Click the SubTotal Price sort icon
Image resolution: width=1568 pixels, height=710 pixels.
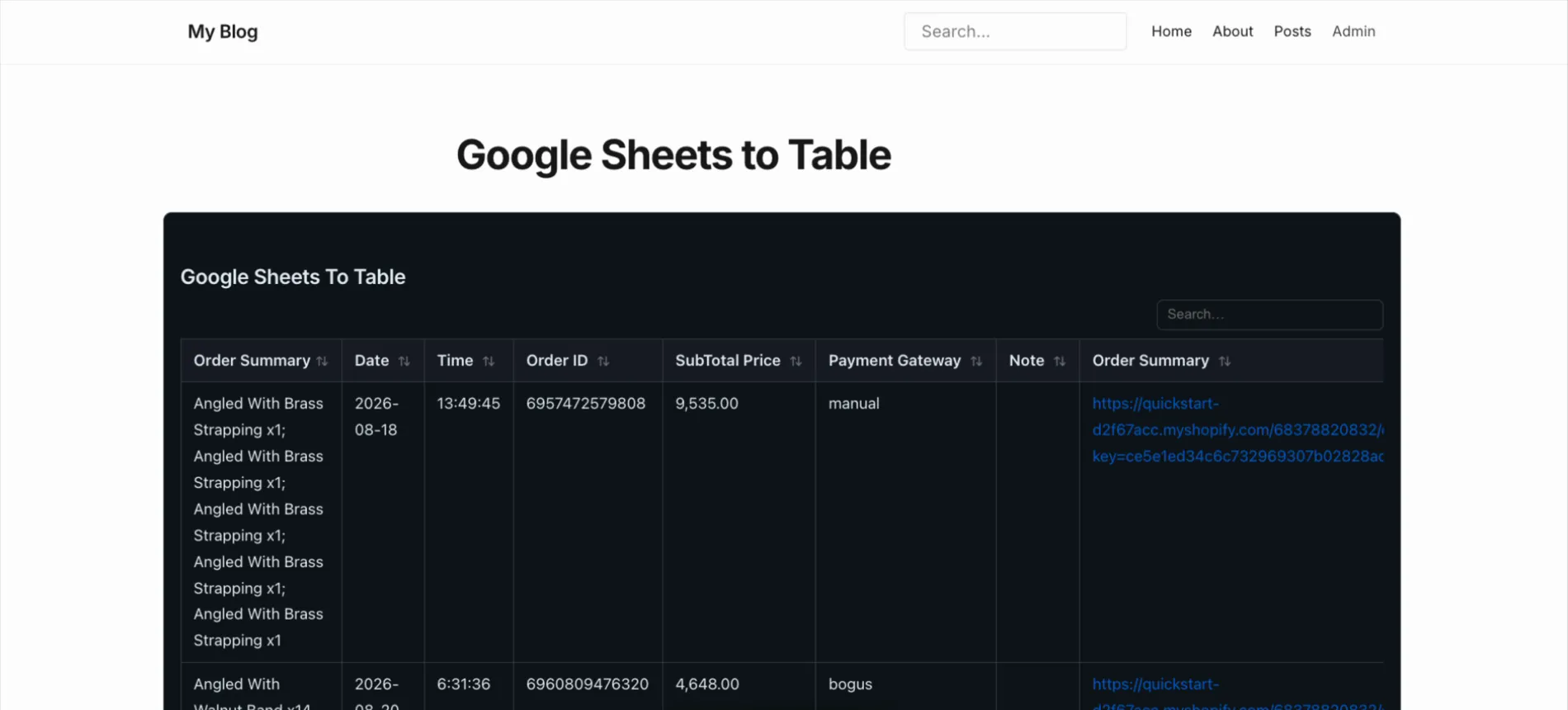[x=796, y=361]
